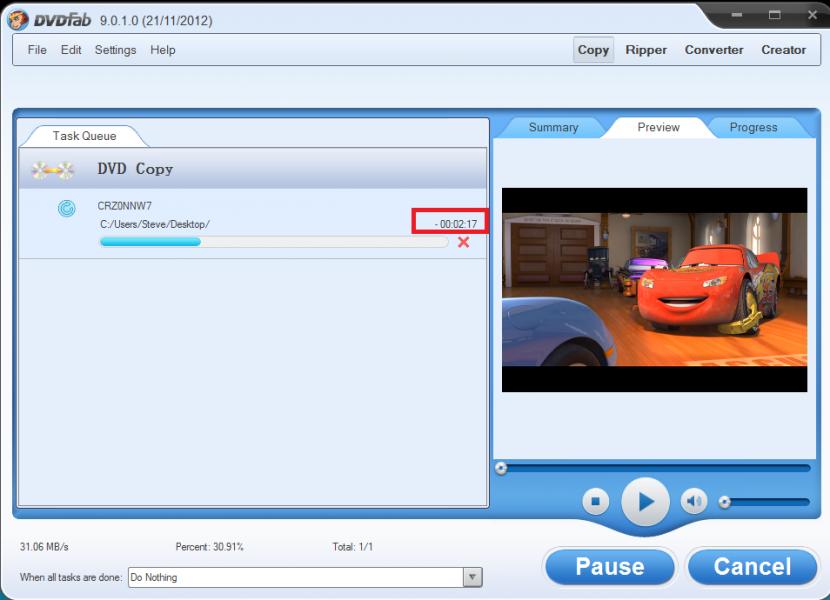Screen dimensions: 830x600
Task: Click the Cars movie preview frame
Action: (x=654, y=290)
